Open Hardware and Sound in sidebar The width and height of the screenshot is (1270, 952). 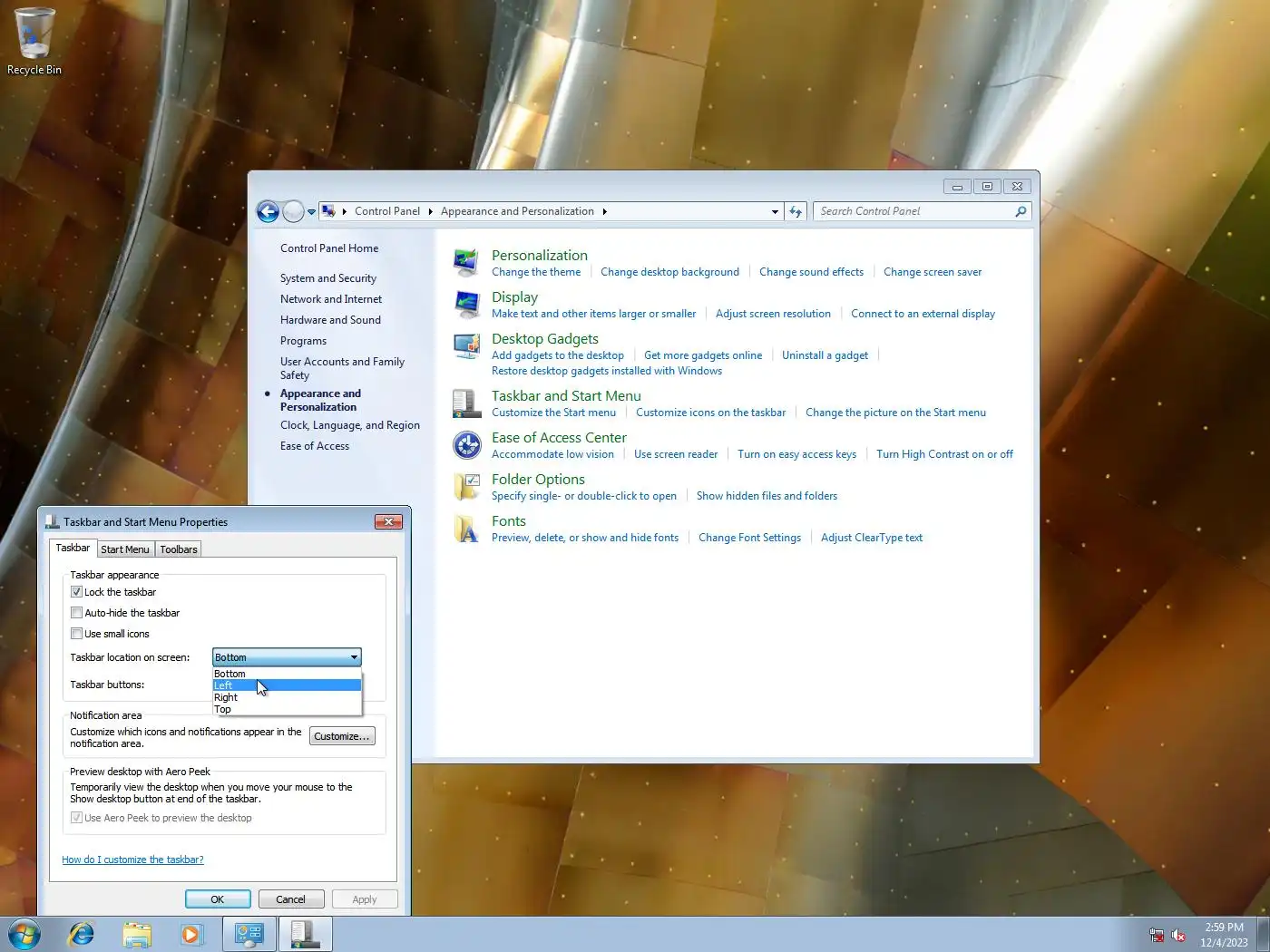[330, 320]
